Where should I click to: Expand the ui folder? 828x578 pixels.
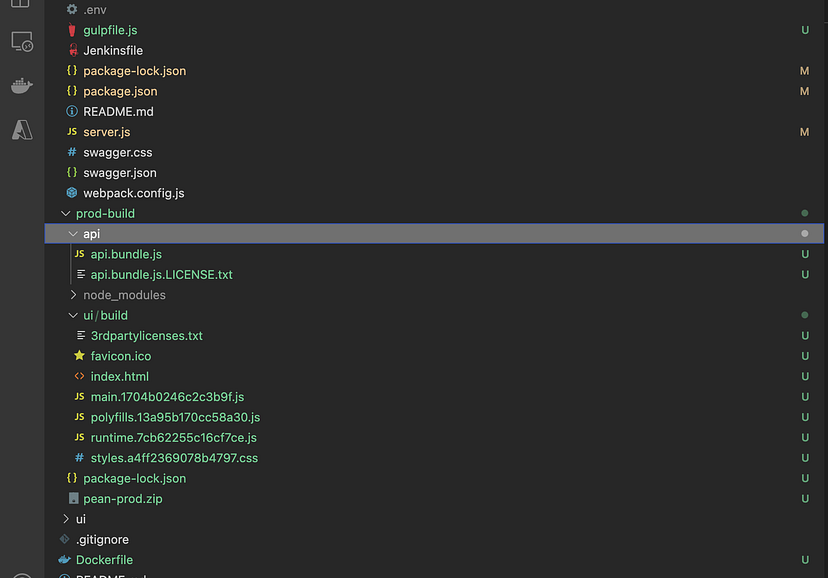pyautogui.click(x=65, y=519)
